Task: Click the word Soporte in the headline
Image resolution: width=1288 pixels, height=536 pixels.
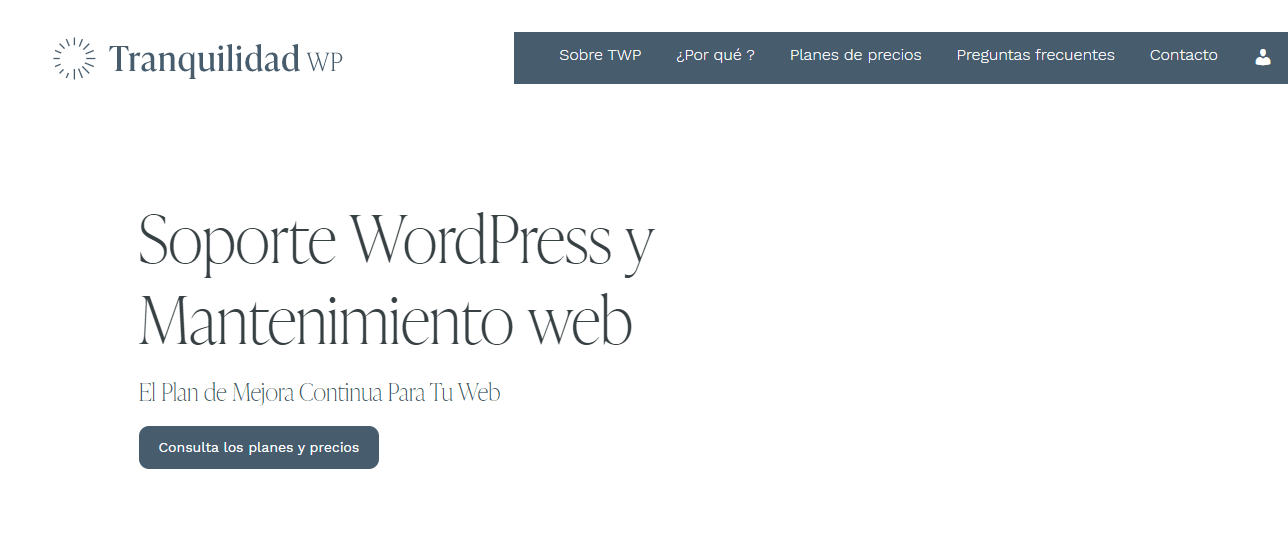Action: click(x=237, y=240)
